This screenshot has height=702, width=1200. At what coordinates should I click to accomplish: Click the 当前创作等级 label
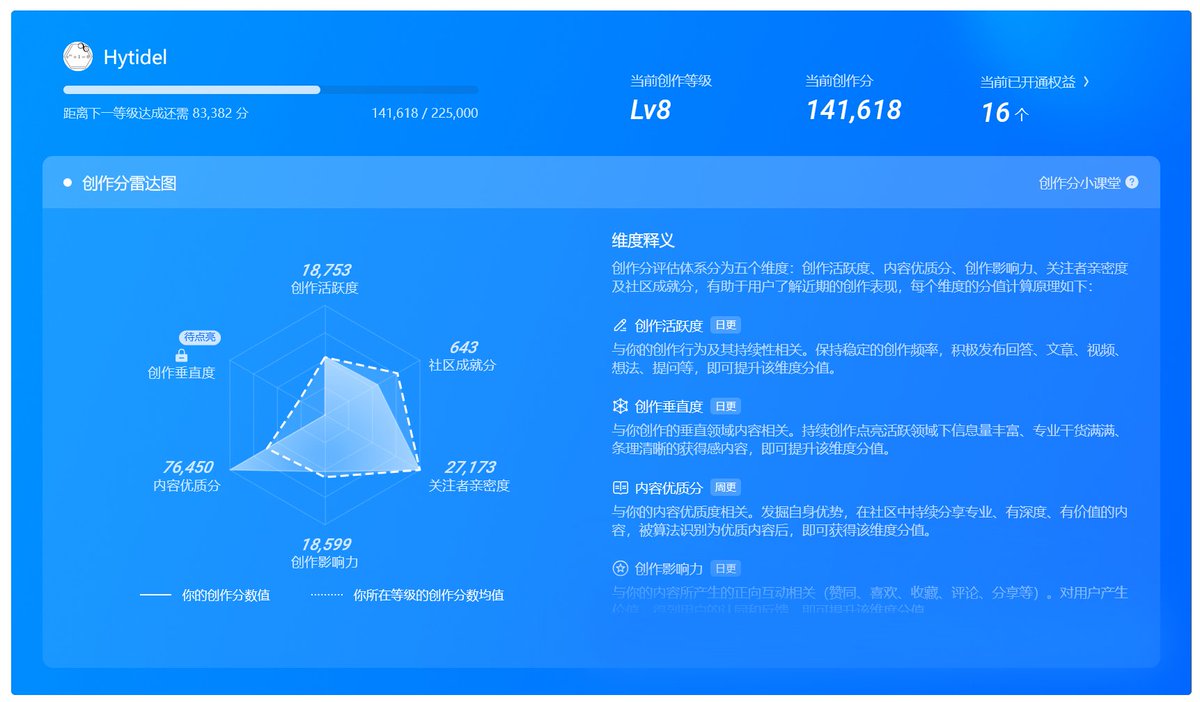click(x=670, y=81)
